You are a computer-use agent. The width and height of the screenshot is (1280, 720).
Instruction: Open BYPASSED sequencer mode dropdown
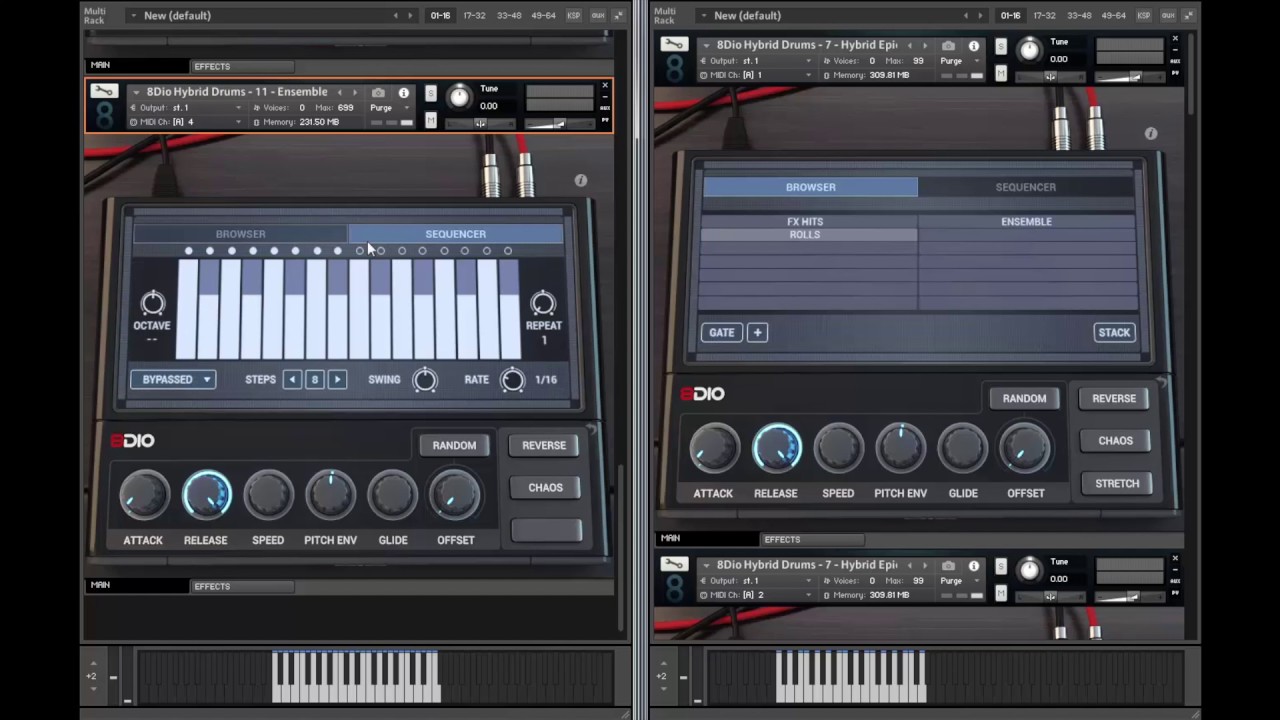[172, 380]
